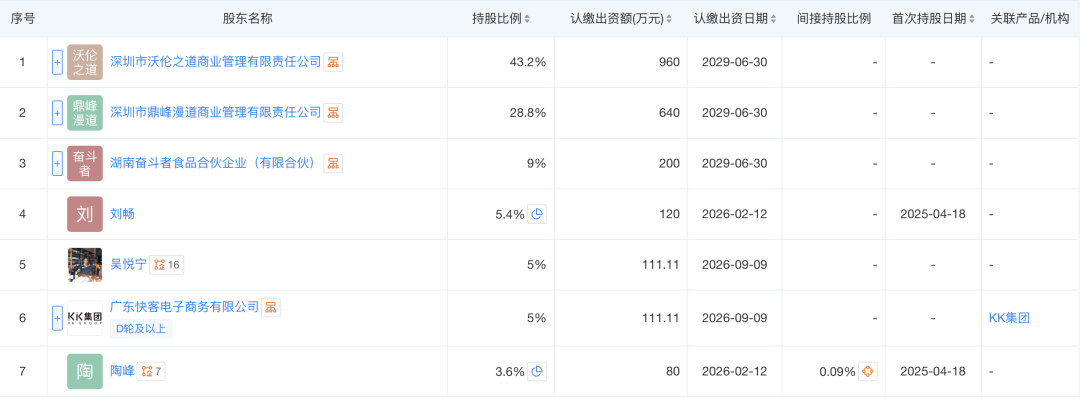This screenshot has width=1080, height=399.
Task: Click the 沃伦之道 company logo tile
Action: (85, 62)
